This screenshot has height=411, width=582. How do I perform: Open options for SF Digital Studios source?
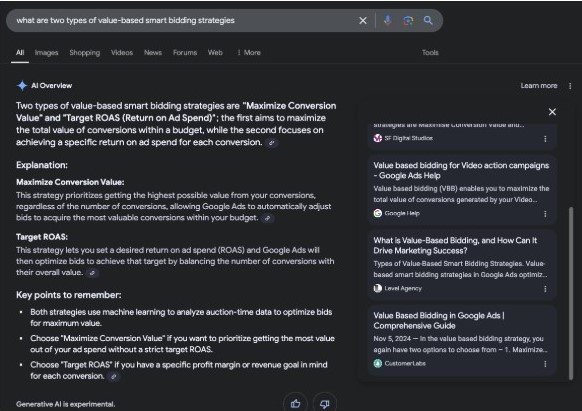pyautogui.click(x=545, y=138)
